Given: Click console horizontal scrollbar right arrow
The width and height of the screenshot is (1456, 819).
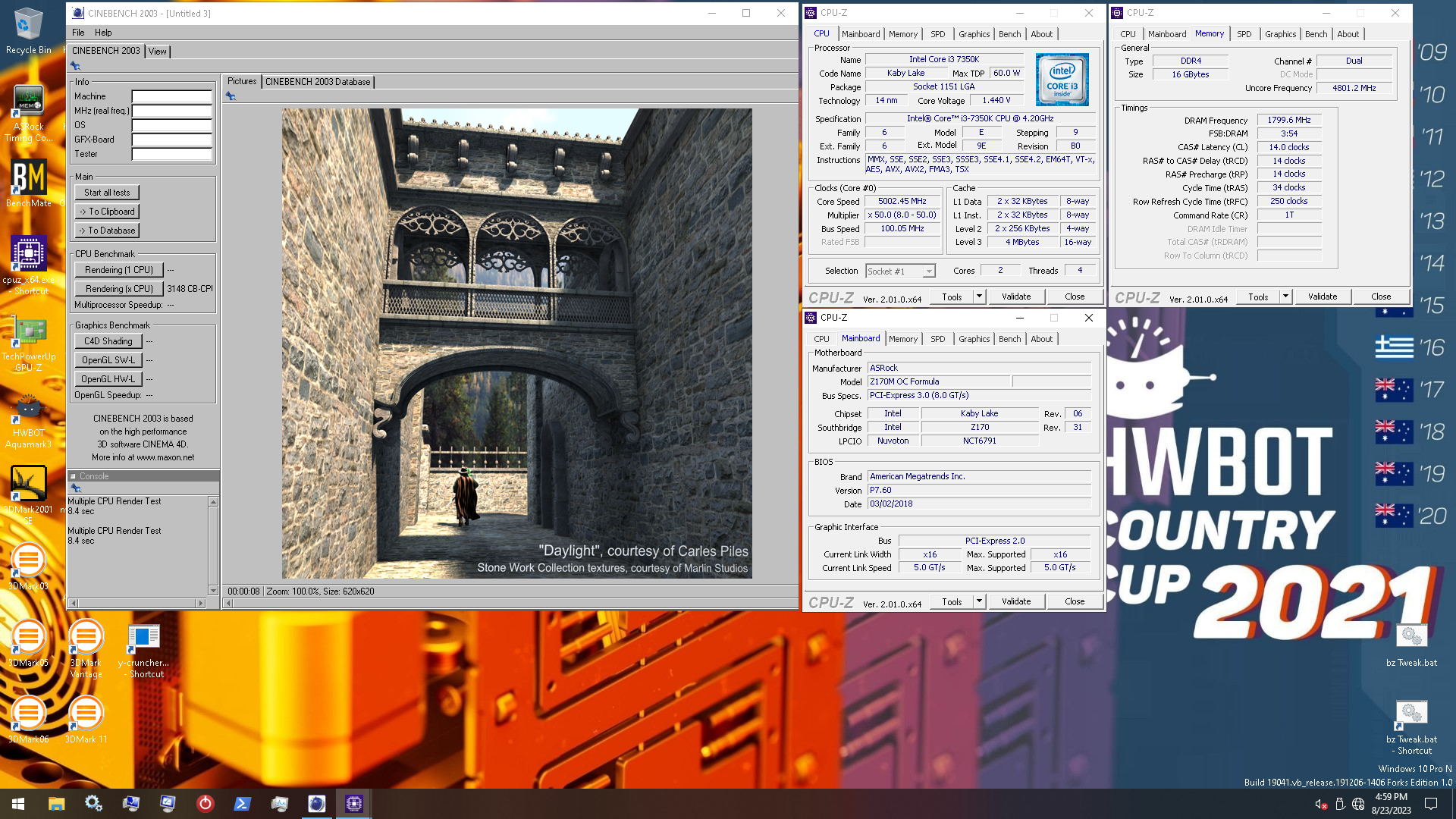Looking at the screenshot, I should tap(201, 604).
